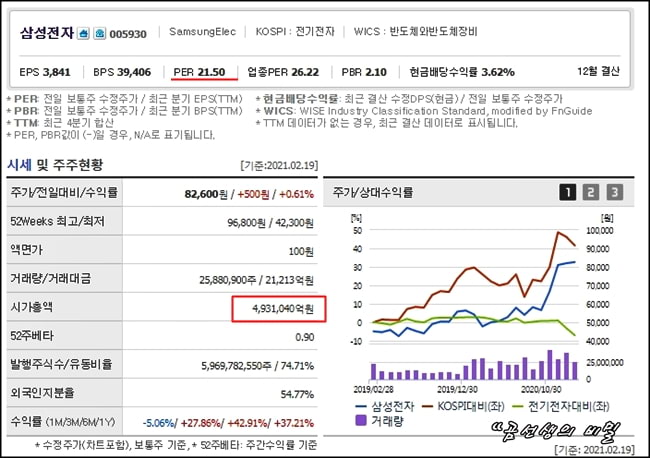Click the 100,000 right axis label

point(599,231)
